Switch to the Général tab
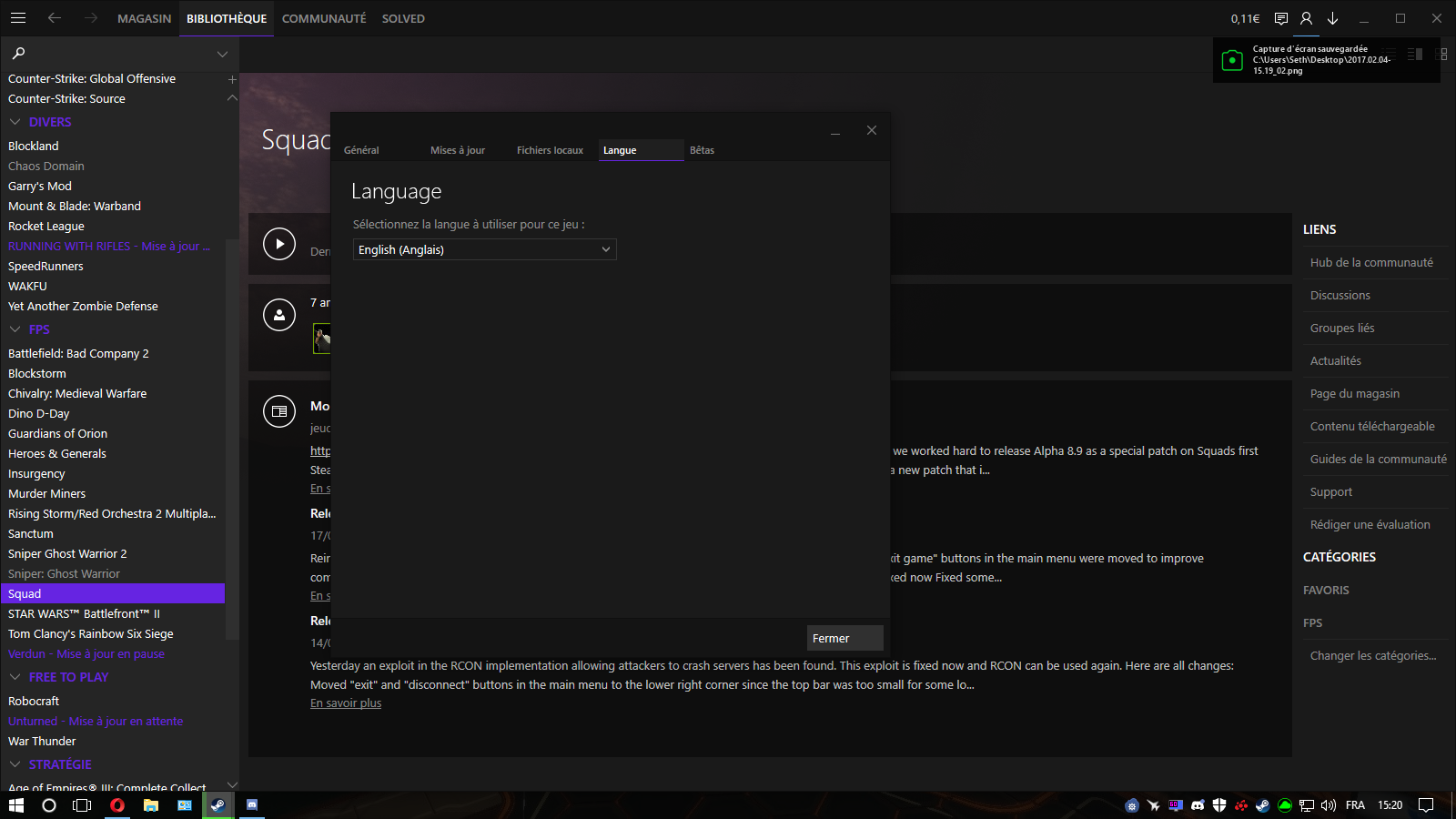1456x819 pixels. tap(361, 150)
